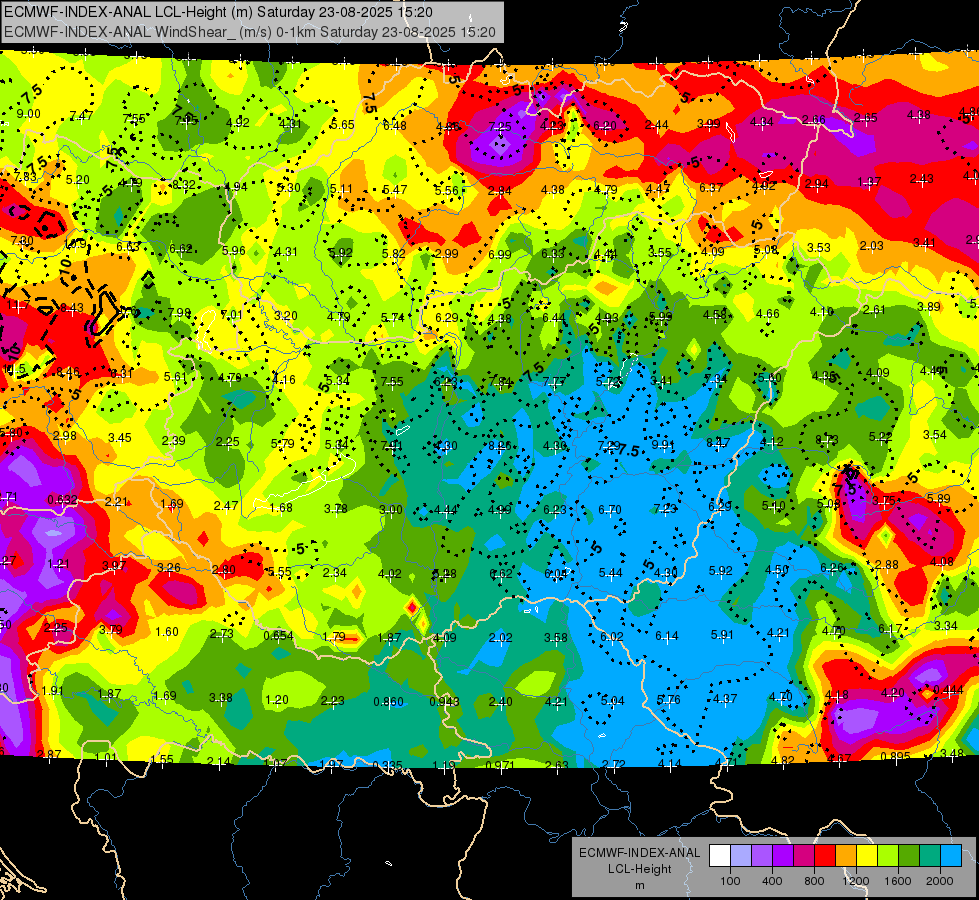979x900 pixels.
Task: Select the WindShear 0-1km title line
Action: coord(250,32)
